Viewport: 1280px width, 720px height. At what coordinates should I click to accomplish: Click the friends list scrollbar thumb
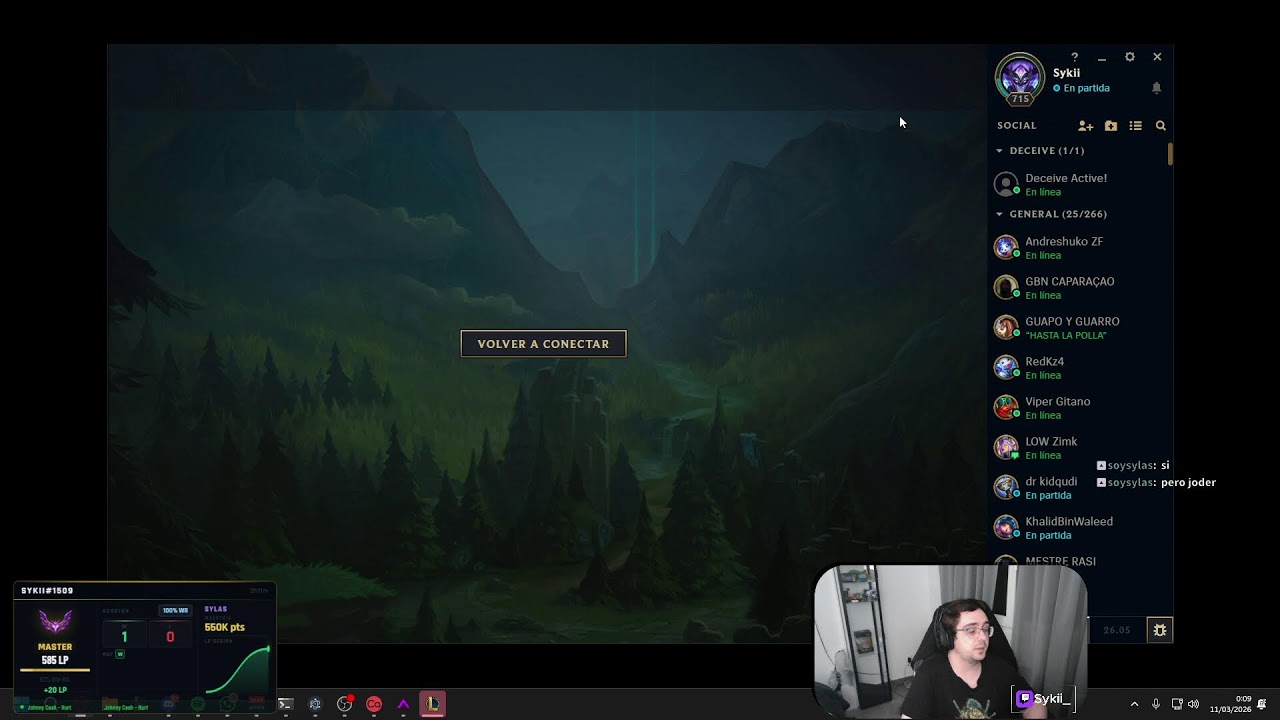[1170, 155]
